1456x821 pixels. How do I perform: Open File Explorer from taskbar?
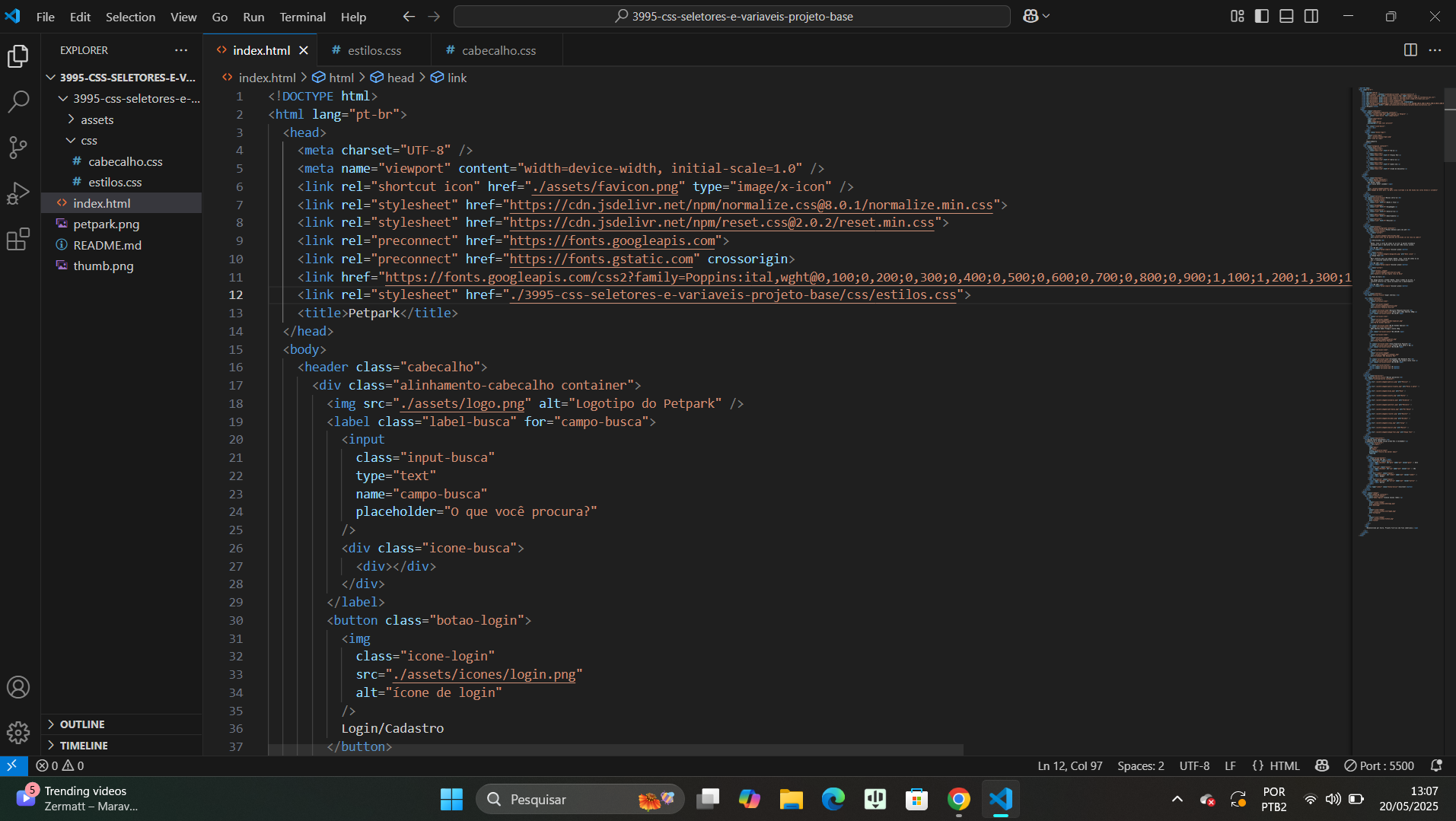tap(792, 799)
